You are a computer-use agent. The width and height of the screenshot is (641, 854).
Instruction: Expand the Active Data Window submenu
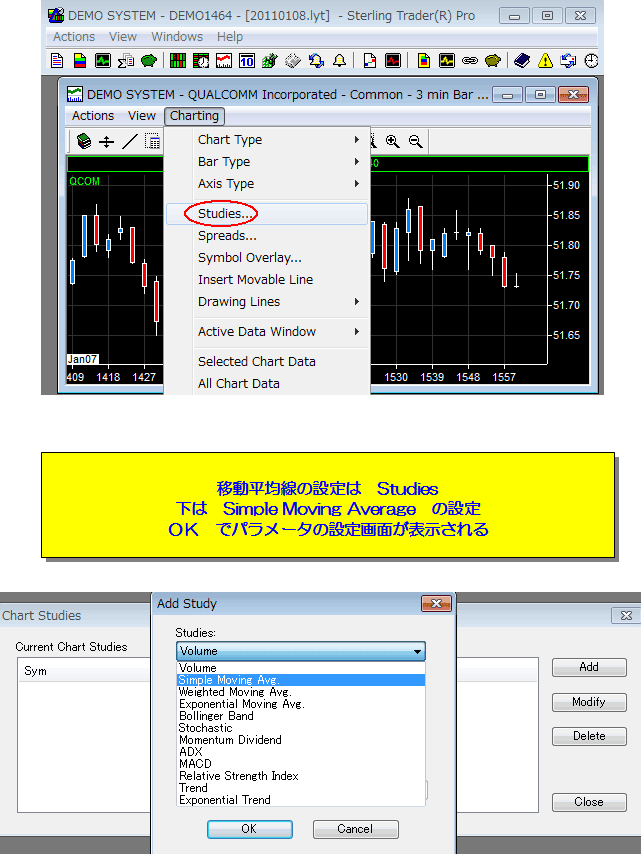(267, 332)
